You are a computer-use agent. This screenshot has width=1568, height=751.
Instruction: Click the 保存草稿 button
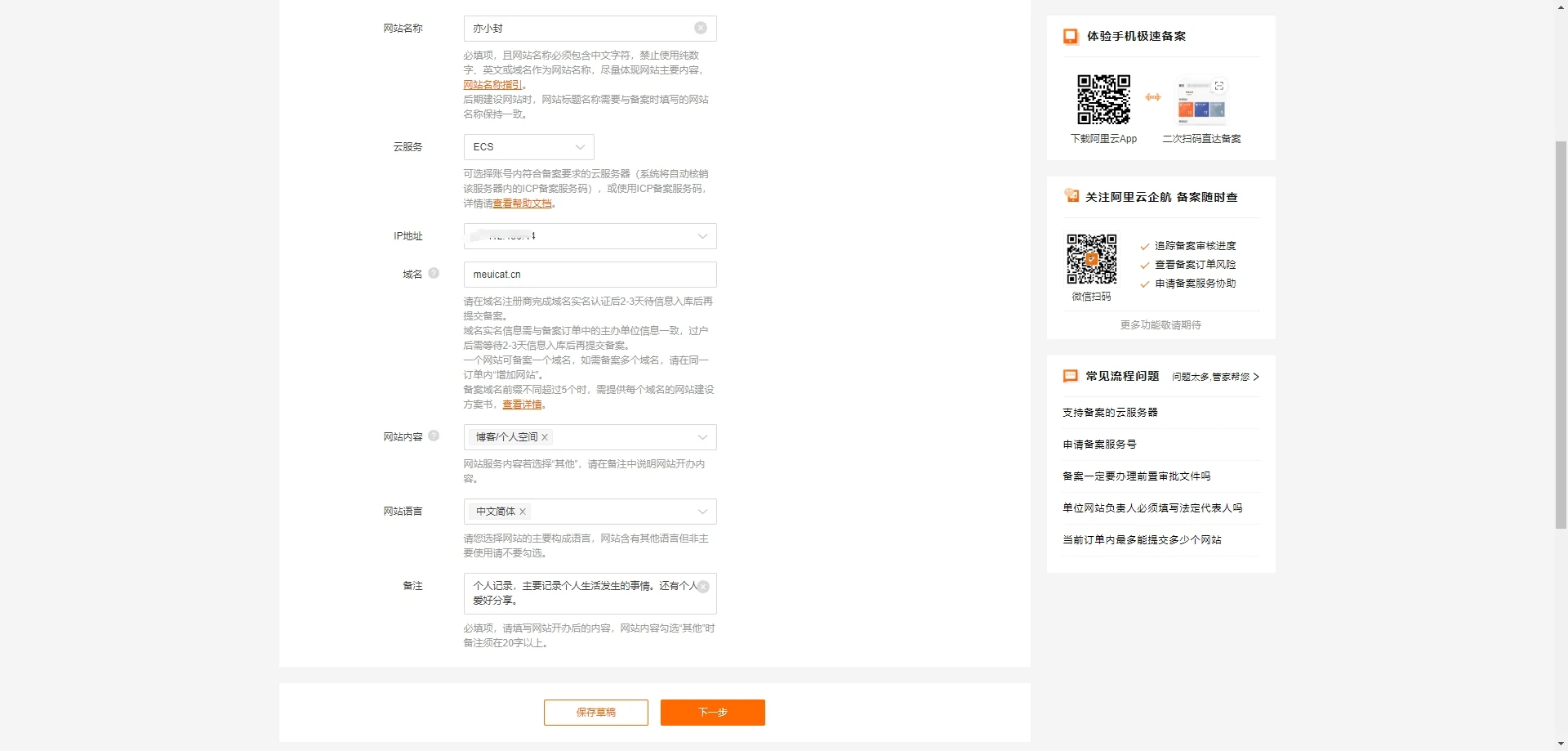coord(595,713)
